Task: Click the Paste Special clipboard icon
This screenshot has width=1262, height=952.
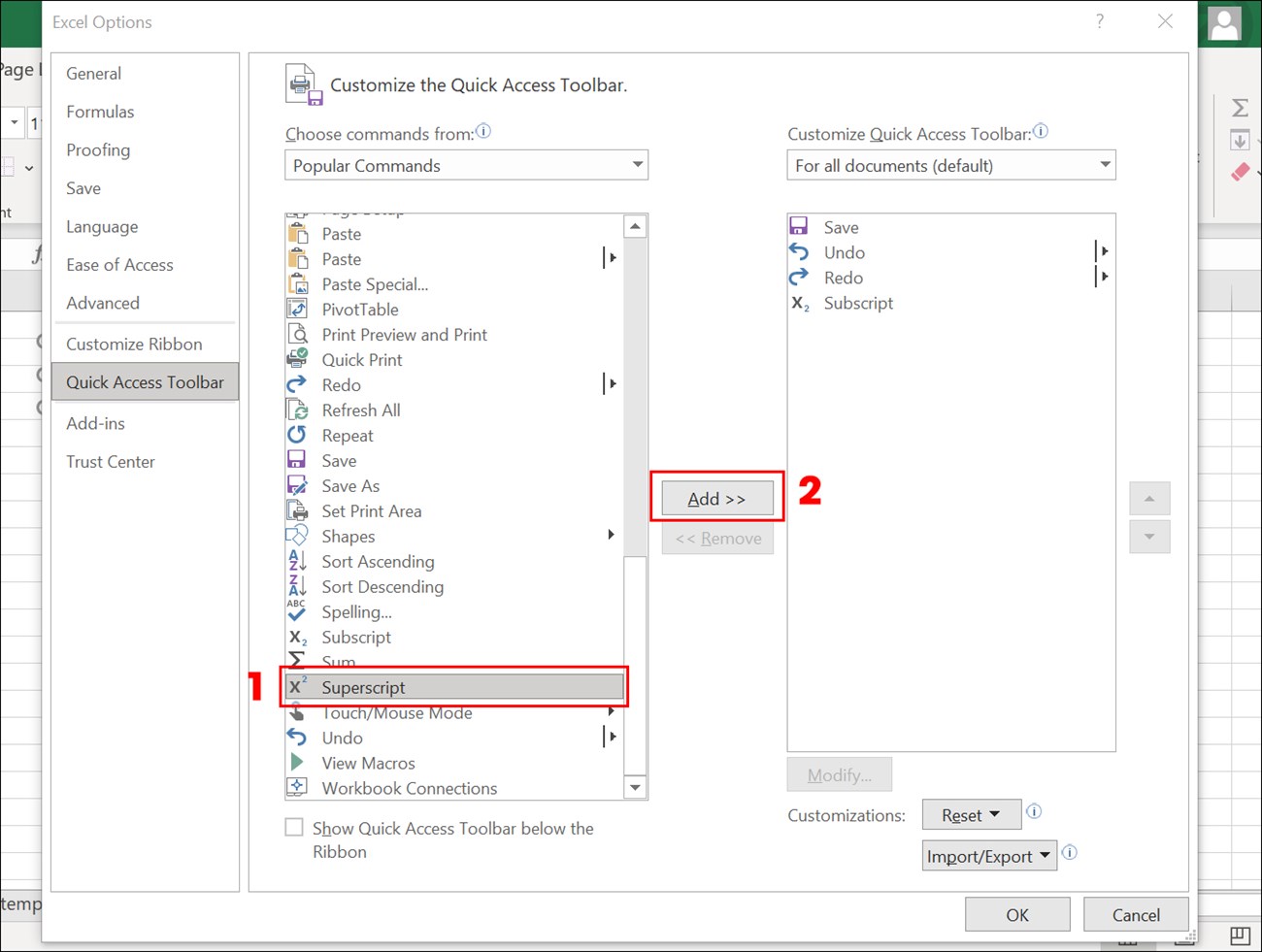Action: click(297, 284)
